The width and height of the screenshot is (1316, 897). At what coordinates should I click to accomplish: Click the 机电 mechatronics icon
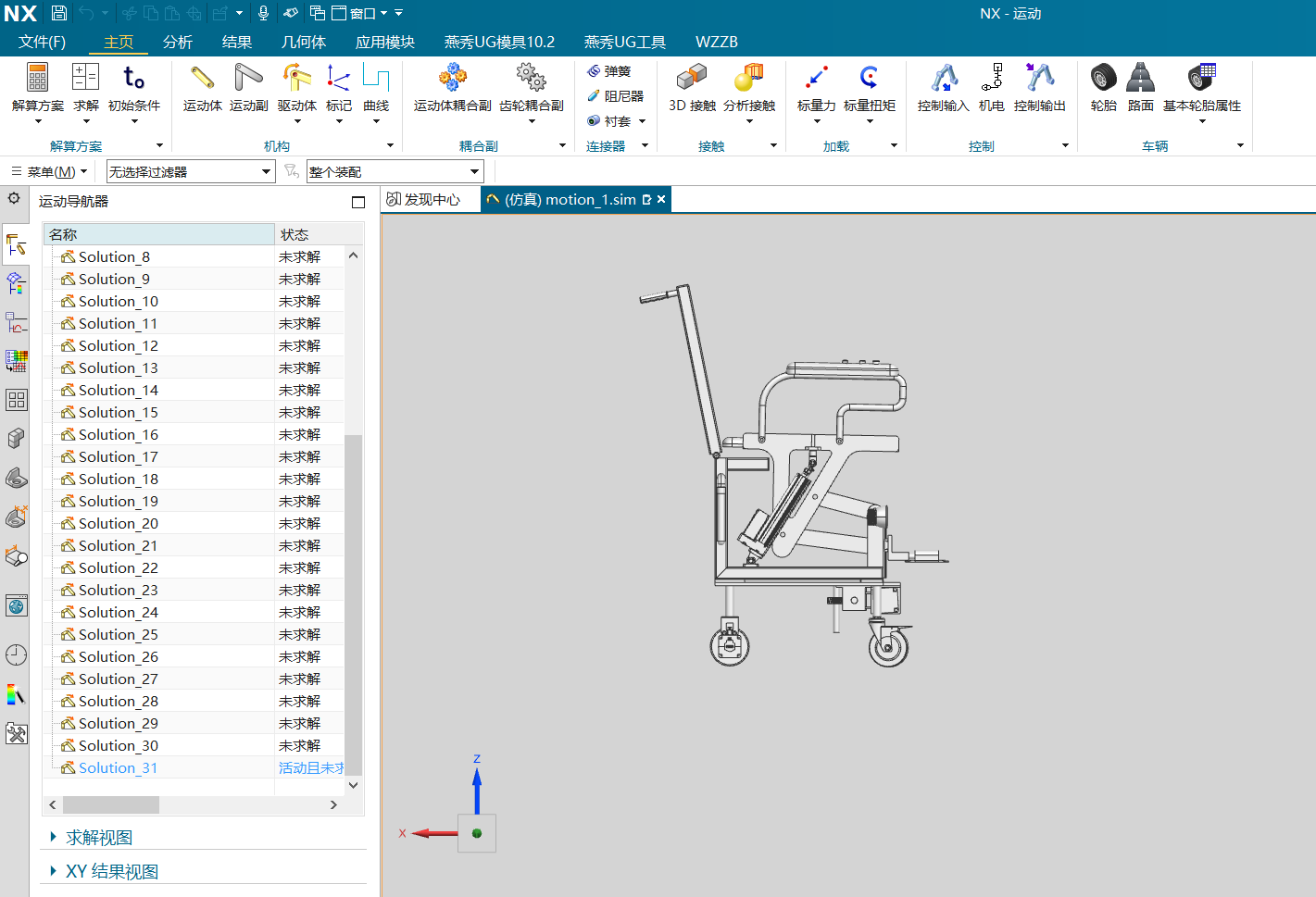(992, 77)
